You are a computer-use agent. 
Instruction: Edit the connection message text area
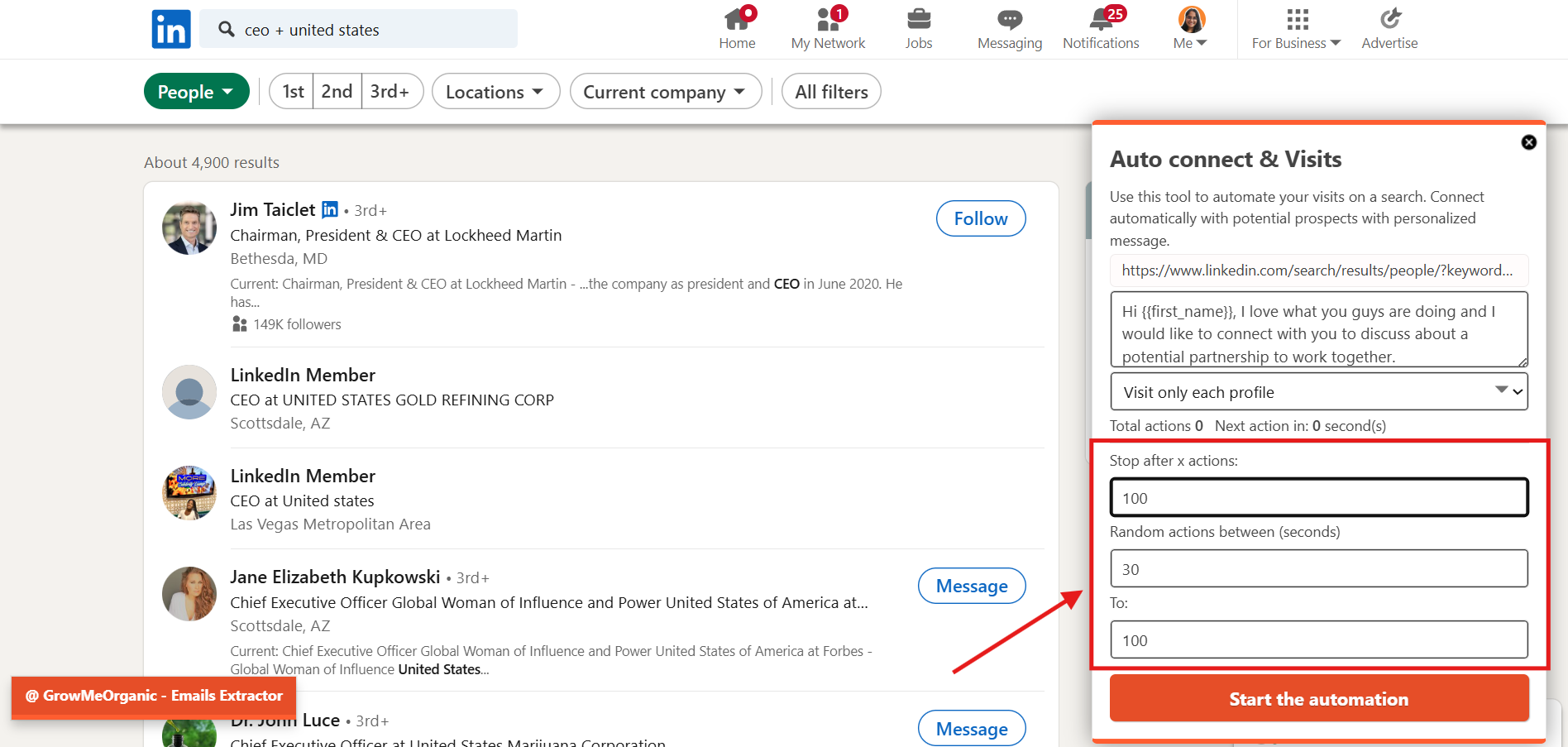tap(1319, 329)
